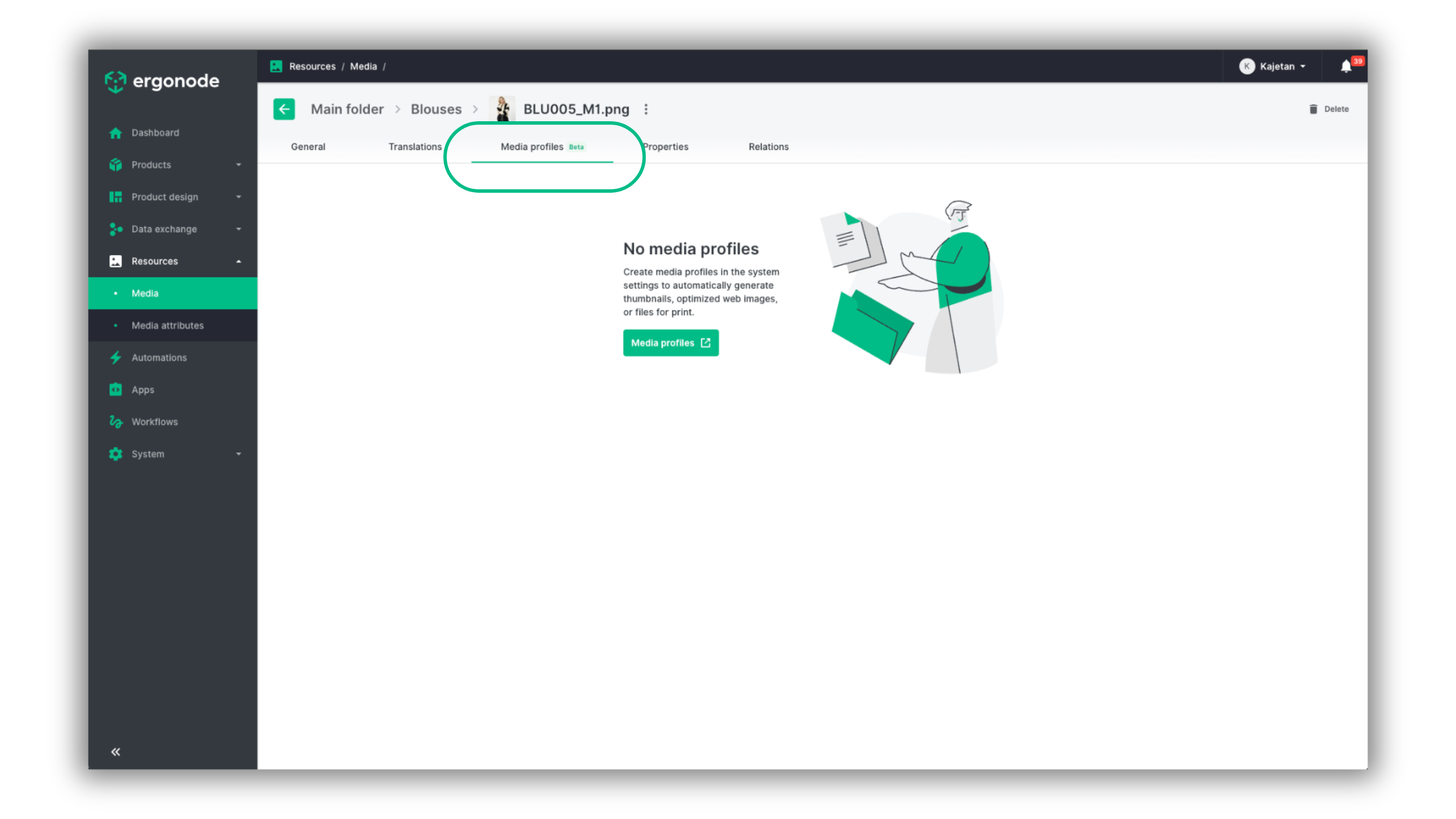Expand the Product design submenu
This screenshot has width=1456, height=819.
[x=238, y=197]
